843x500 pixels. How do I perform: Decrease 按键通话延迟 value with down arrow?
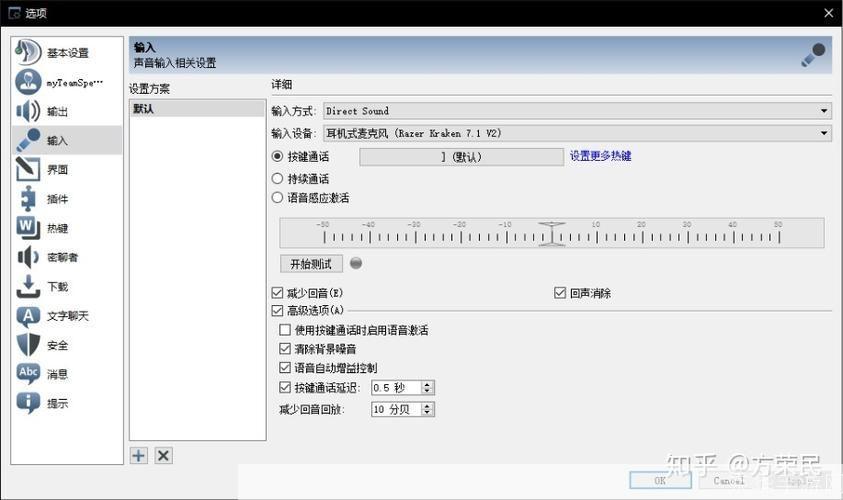point(427,391)
